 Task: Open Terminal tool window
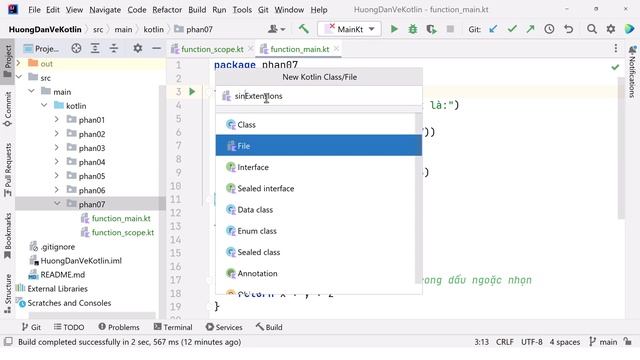(x=173, y=327)
